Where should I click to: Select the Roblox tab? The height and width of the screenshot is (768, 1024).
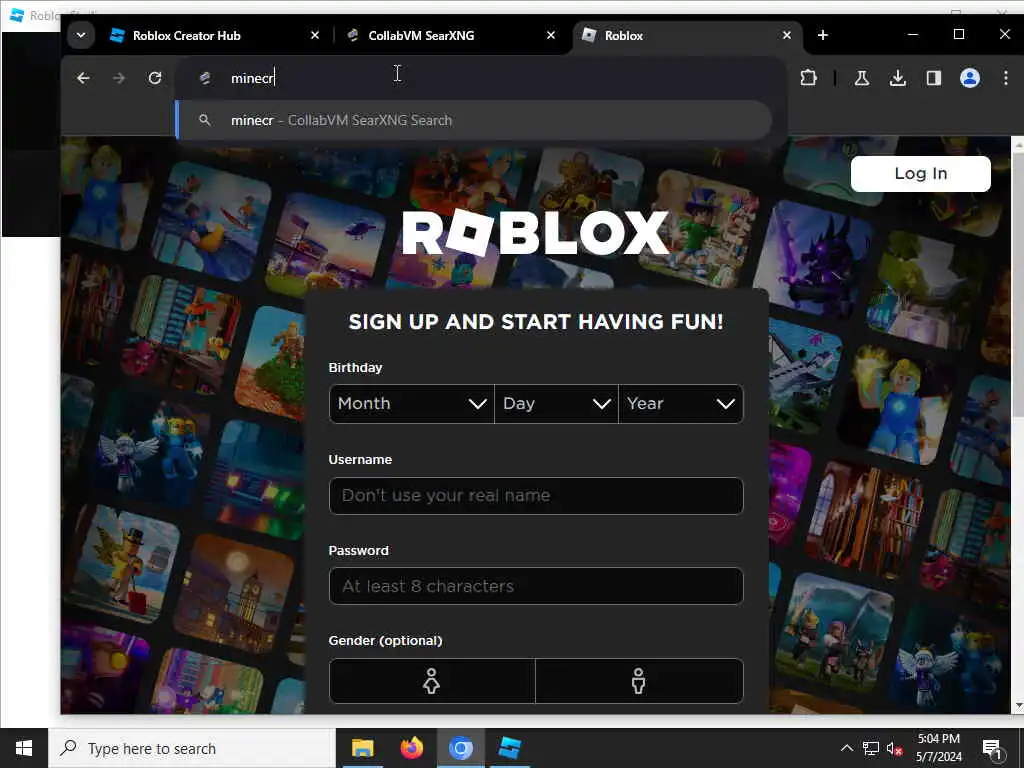pyautogui.click(x=688, y=35)
